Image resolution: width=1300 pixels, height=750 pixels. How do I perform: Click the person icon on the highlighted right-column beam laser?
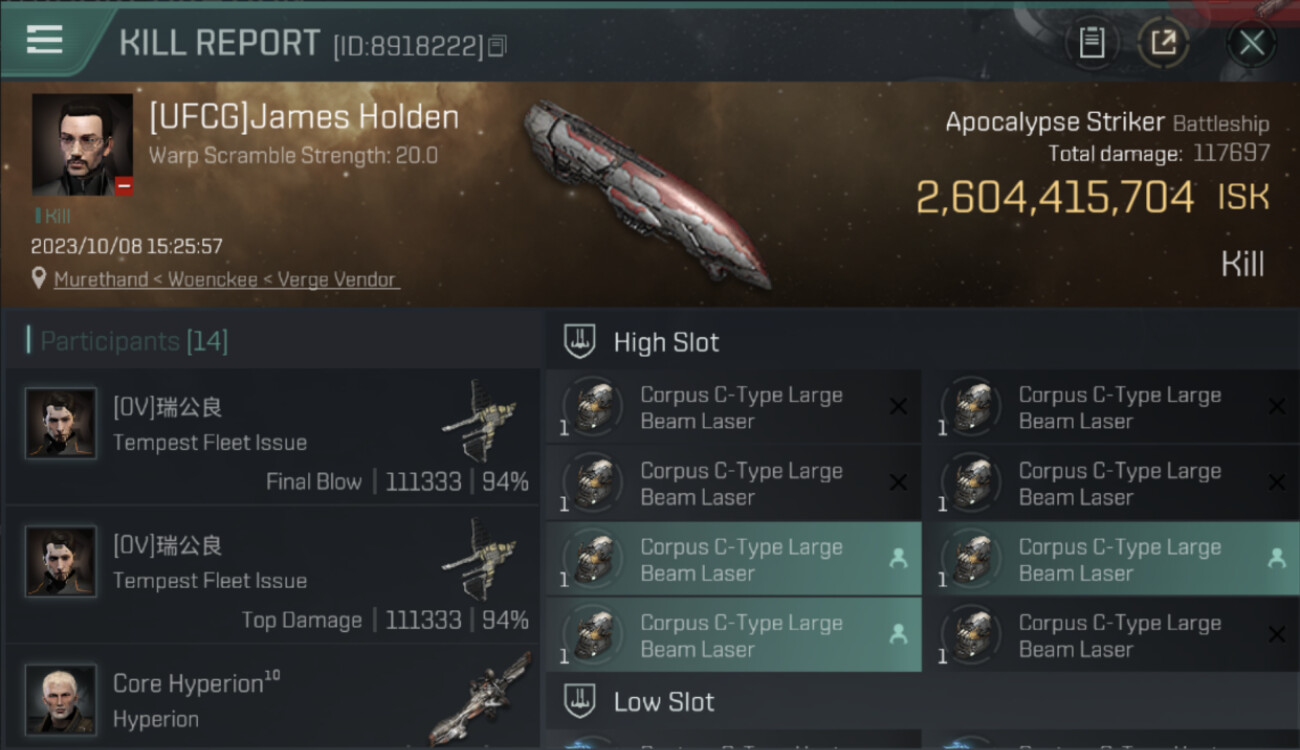[1276, 558]
